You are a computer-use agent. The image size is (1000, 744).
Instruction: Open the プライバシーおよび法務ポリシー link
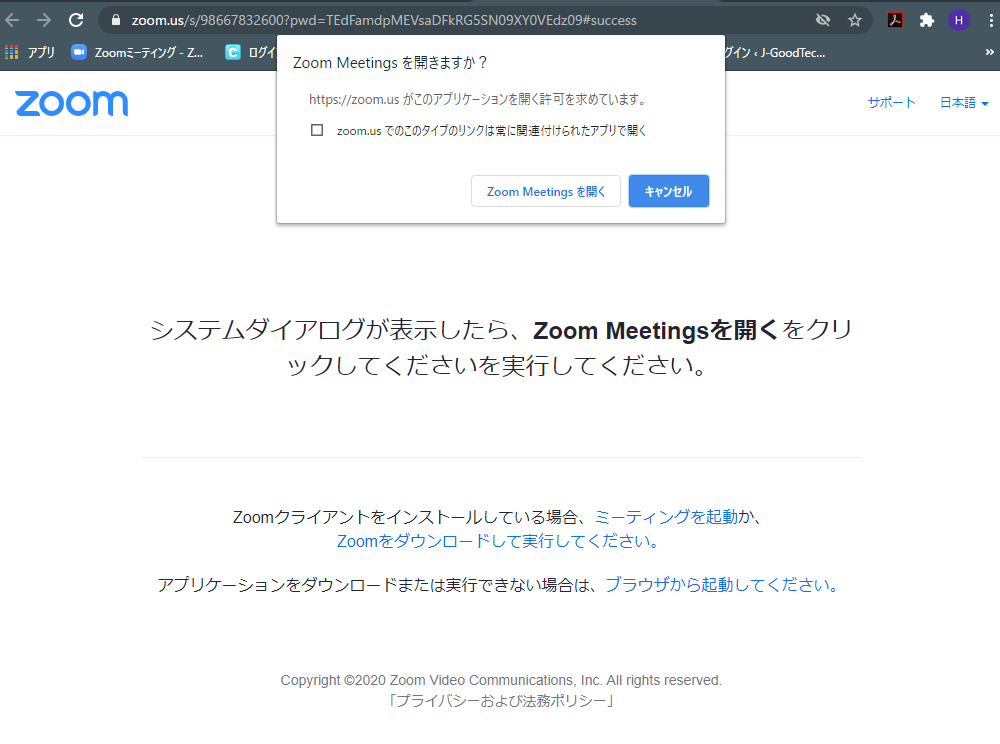(x=501, y=701)
